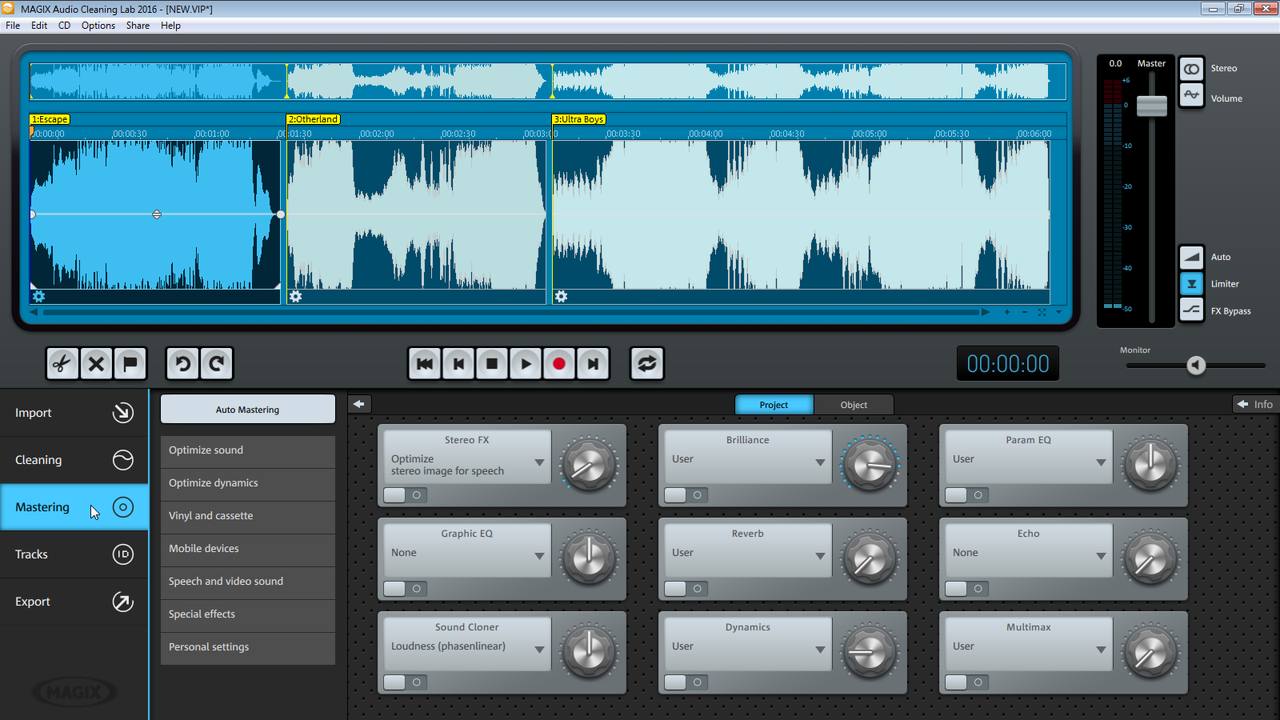Click the Multimax knob
1280x720 pixels.
(1150, 653)
